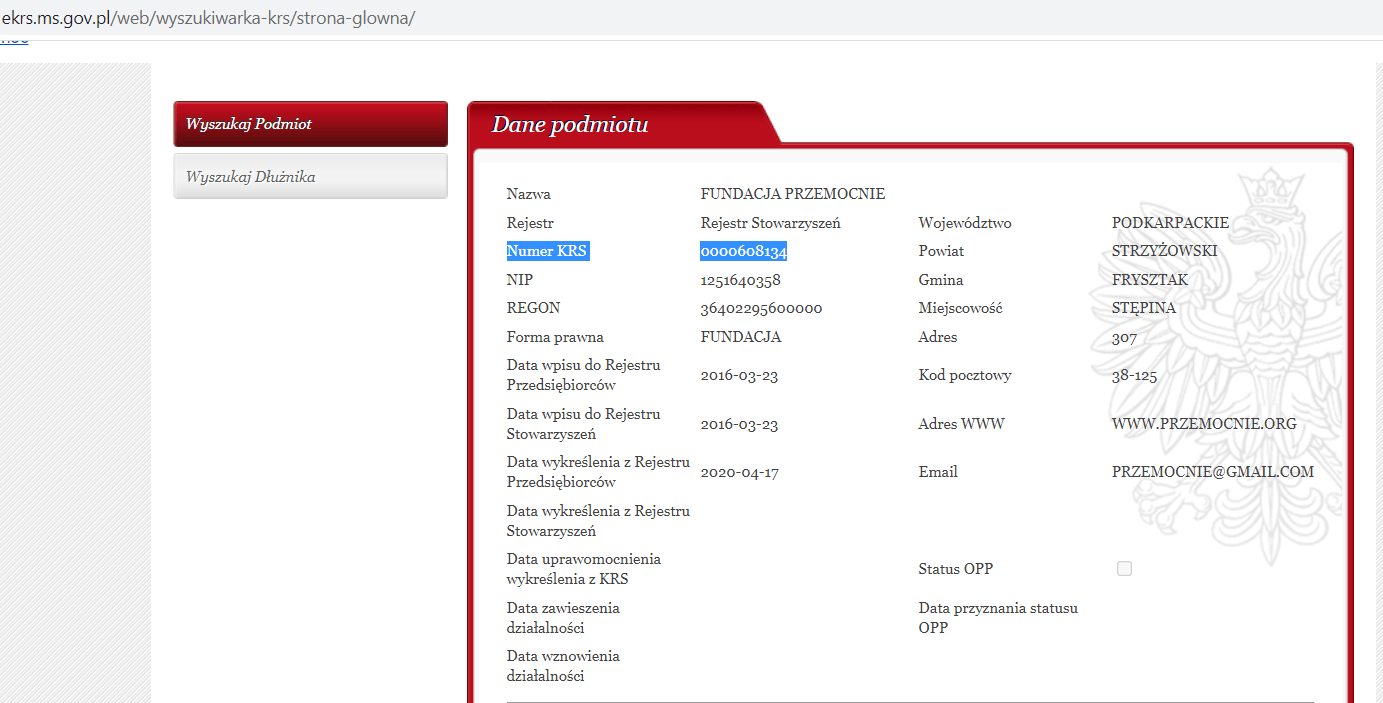Image resolution: width=1383 pixels, height=703 pixels.
Task: Click the Forma prawna value FUNDACJA
Action: click(x=741, y=337)
